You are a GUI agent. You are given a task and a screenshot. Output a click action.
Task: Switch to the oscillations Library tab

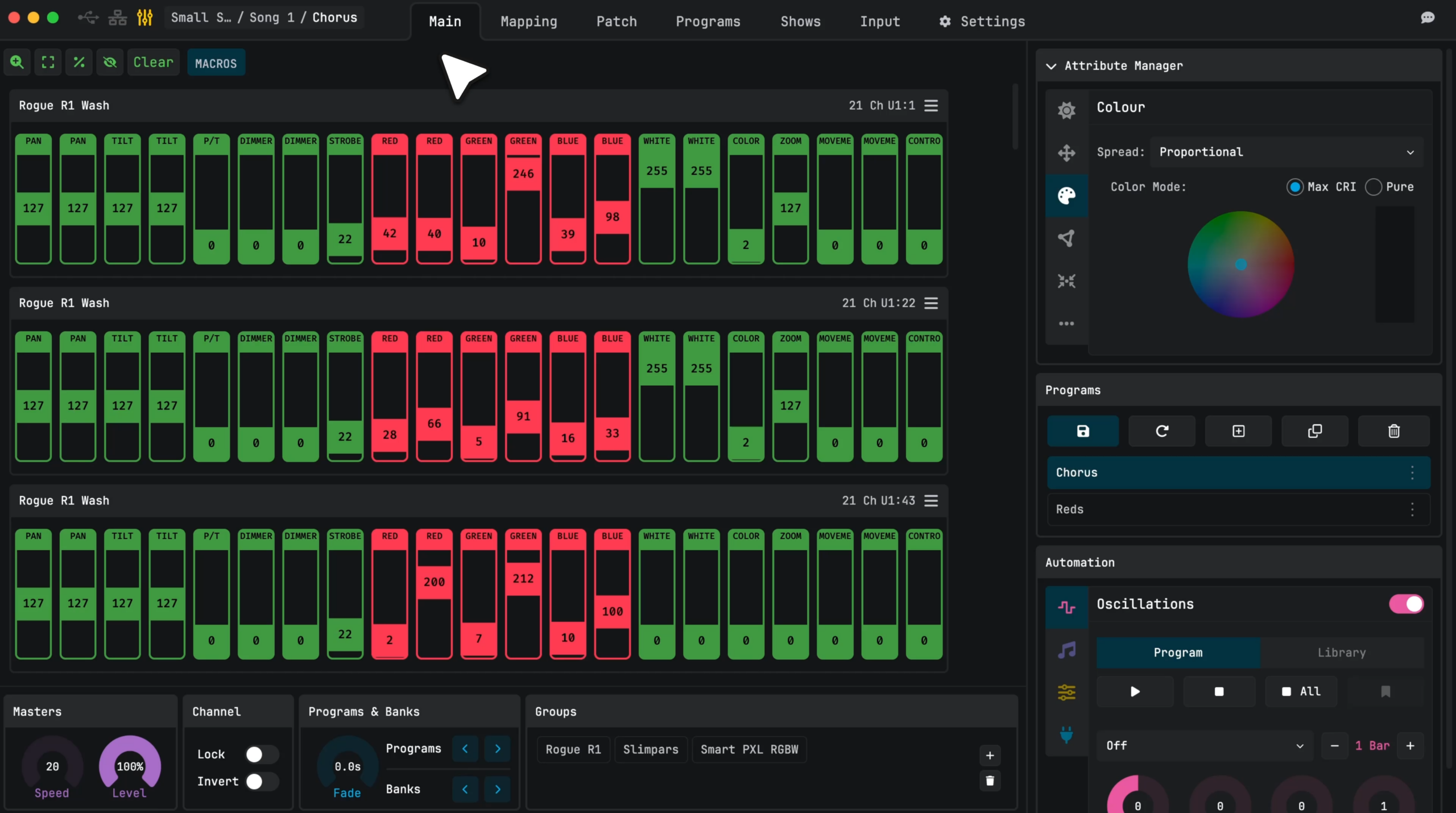[1342, 653]
